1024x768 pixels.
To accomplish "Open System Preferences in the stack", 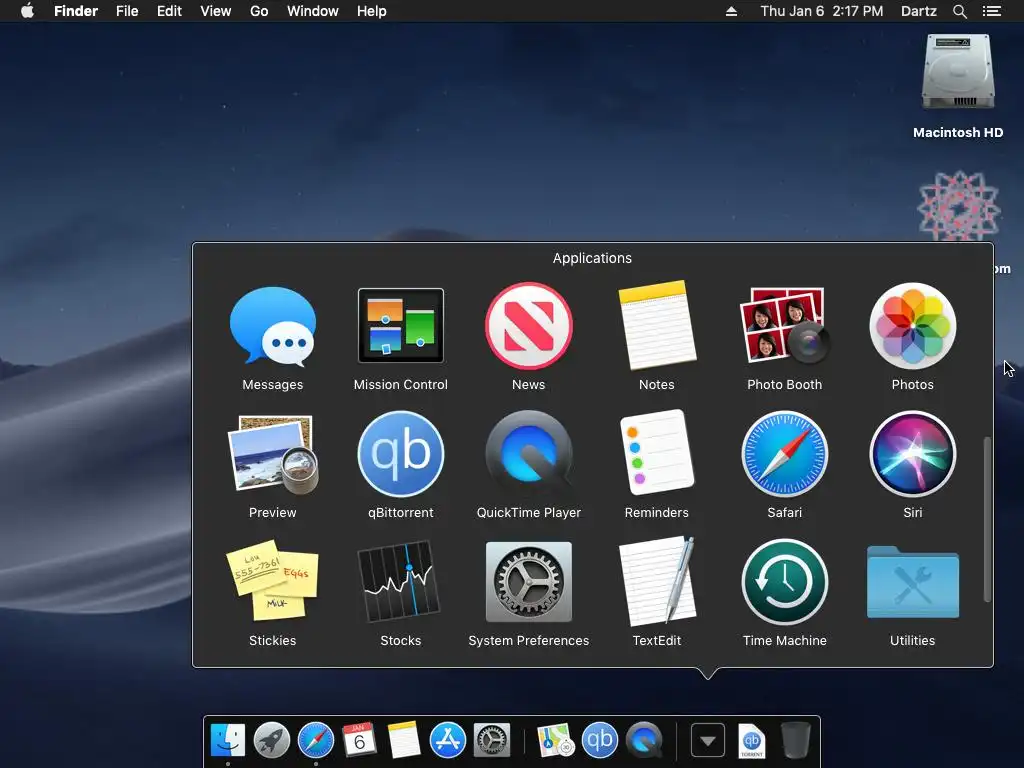I will [x=528, y=582].
